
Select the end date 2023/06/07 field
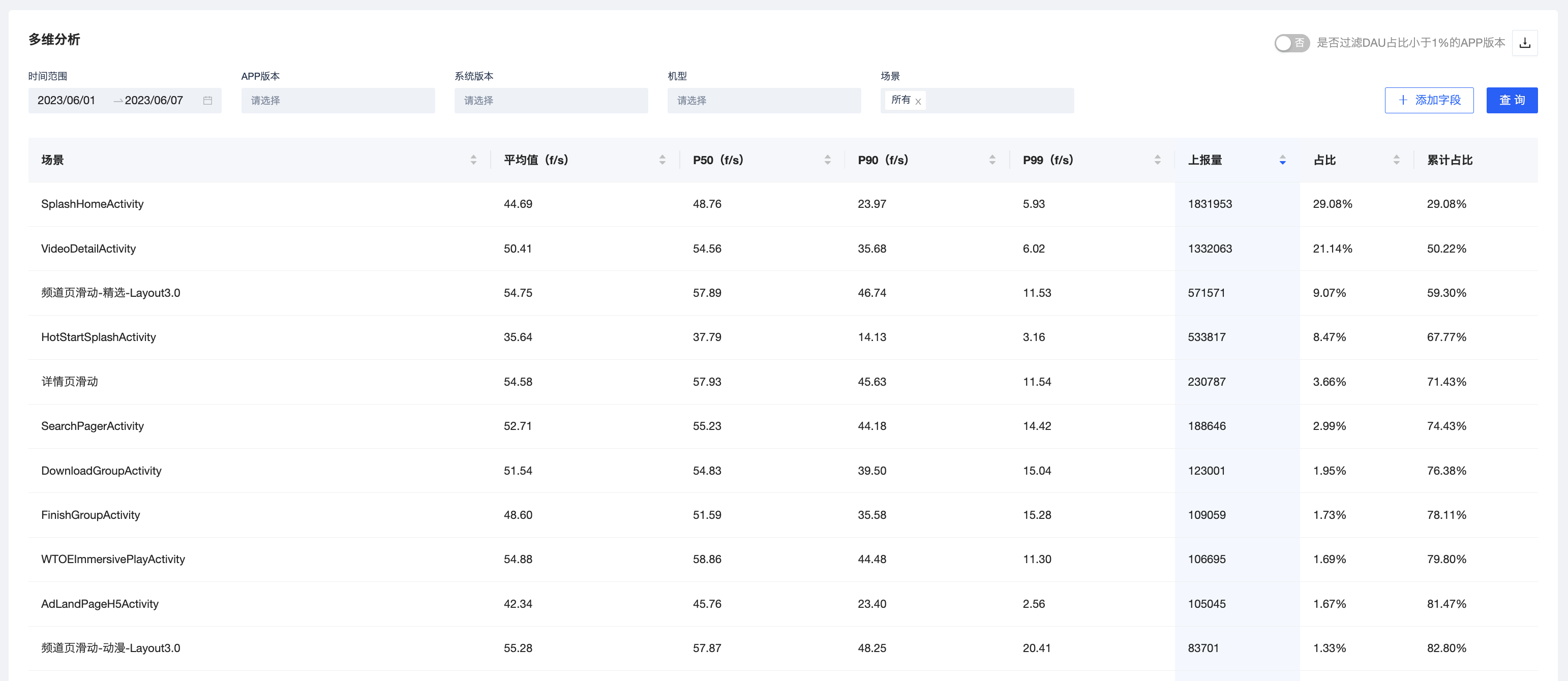(x=154, y=101)
